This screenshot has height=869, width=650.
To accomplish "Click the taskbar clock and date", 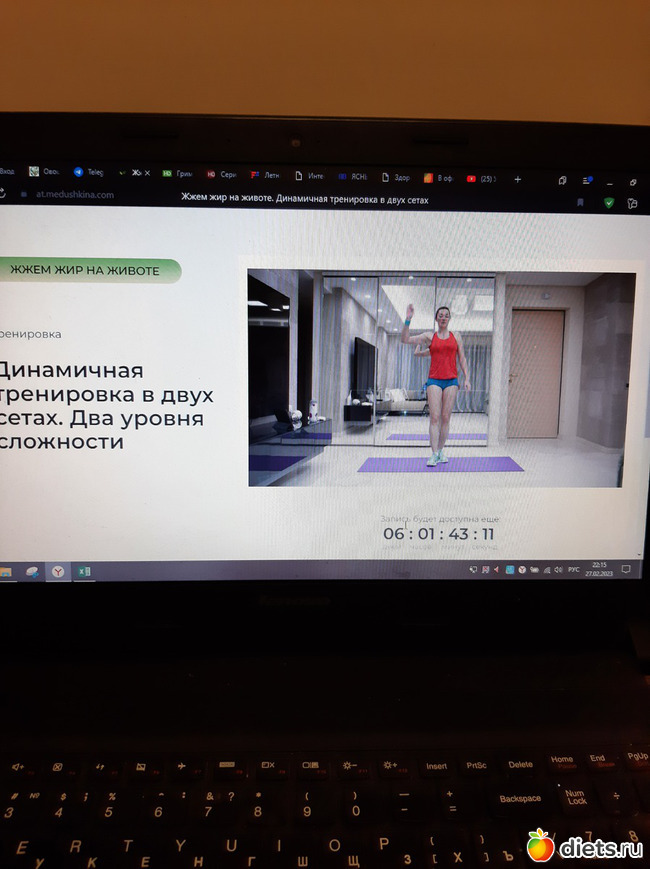I will point(597,569).
